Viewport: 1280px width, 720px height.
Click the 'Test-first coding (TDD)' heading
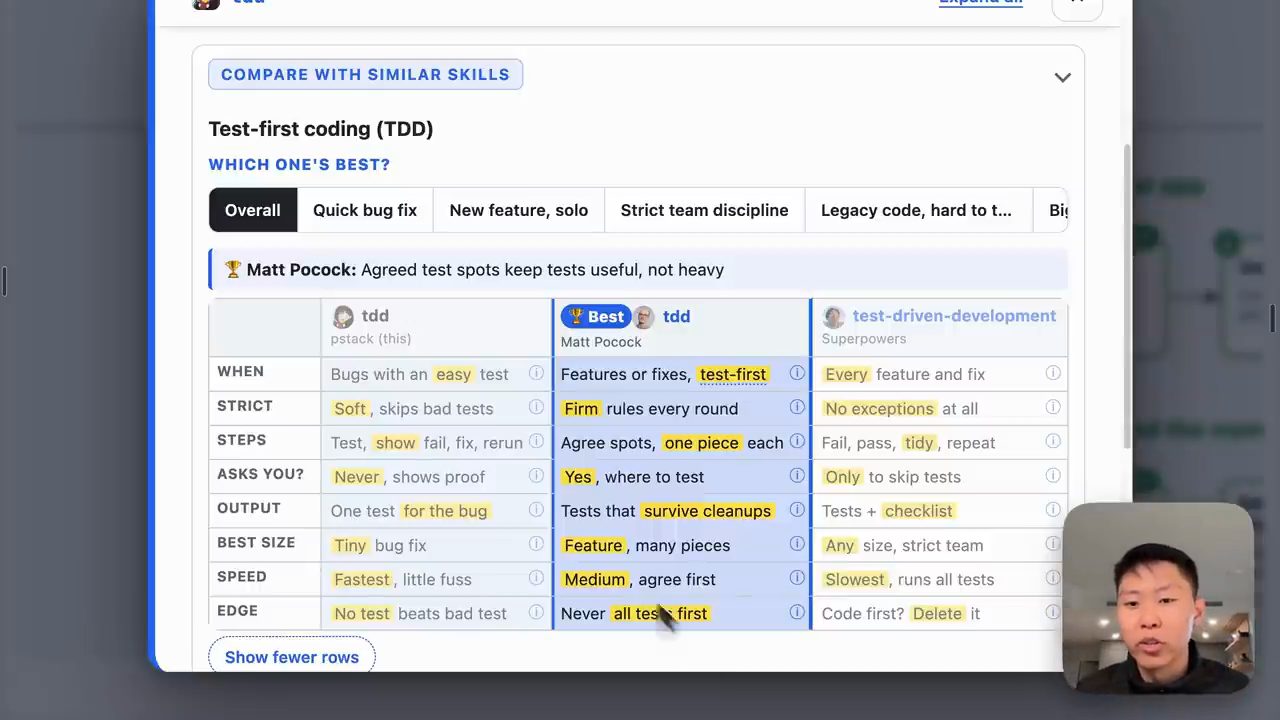coord(321,129)
